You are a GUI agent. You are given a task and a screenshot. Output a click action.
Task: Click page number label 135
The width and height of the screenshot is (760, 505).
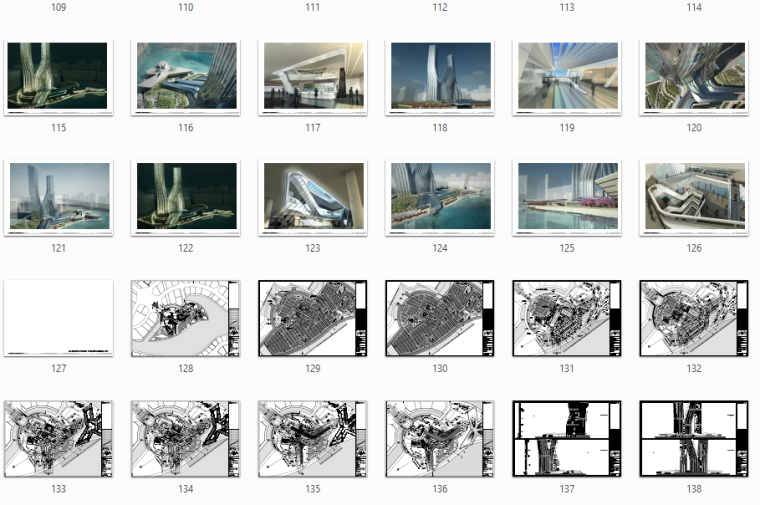(313, 489)
